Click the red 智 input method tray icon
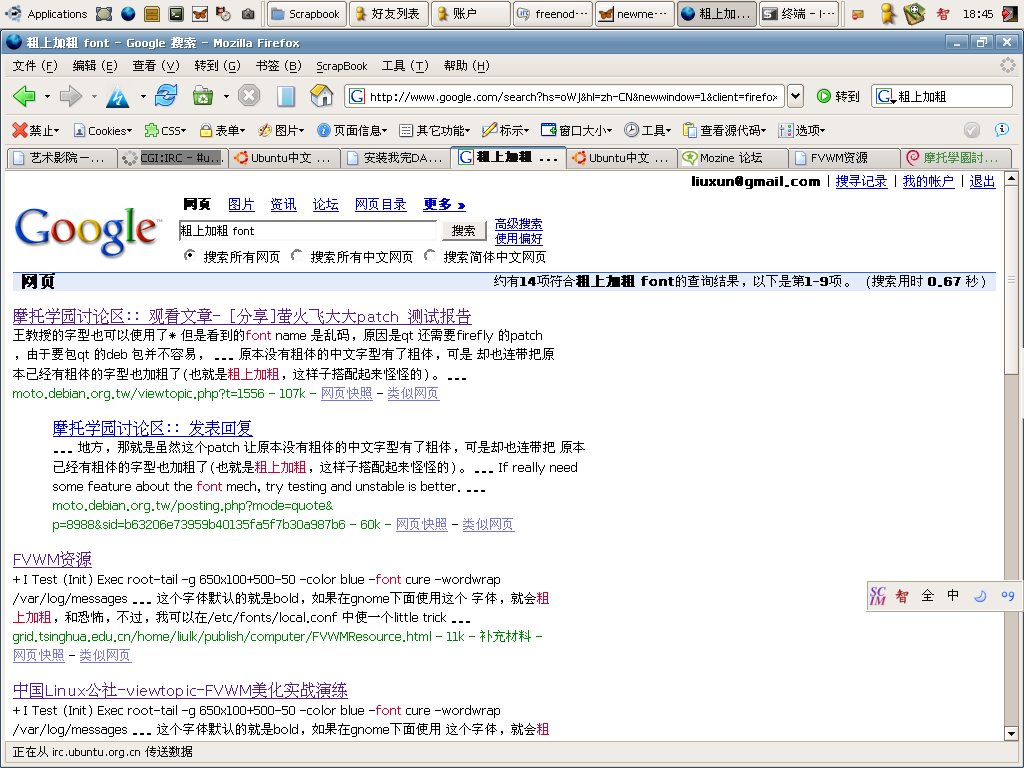This screenshot has height=768, width=1024. [942, 14]
